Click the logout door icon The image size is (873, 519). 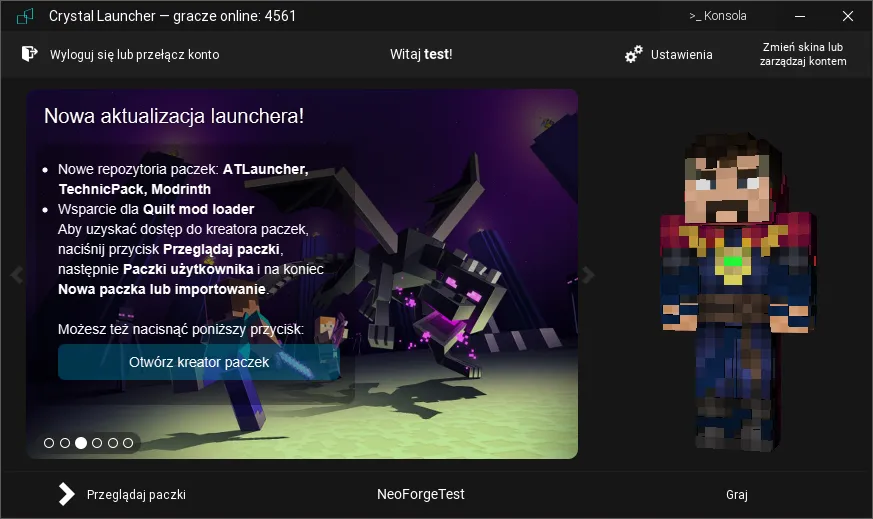30,54
